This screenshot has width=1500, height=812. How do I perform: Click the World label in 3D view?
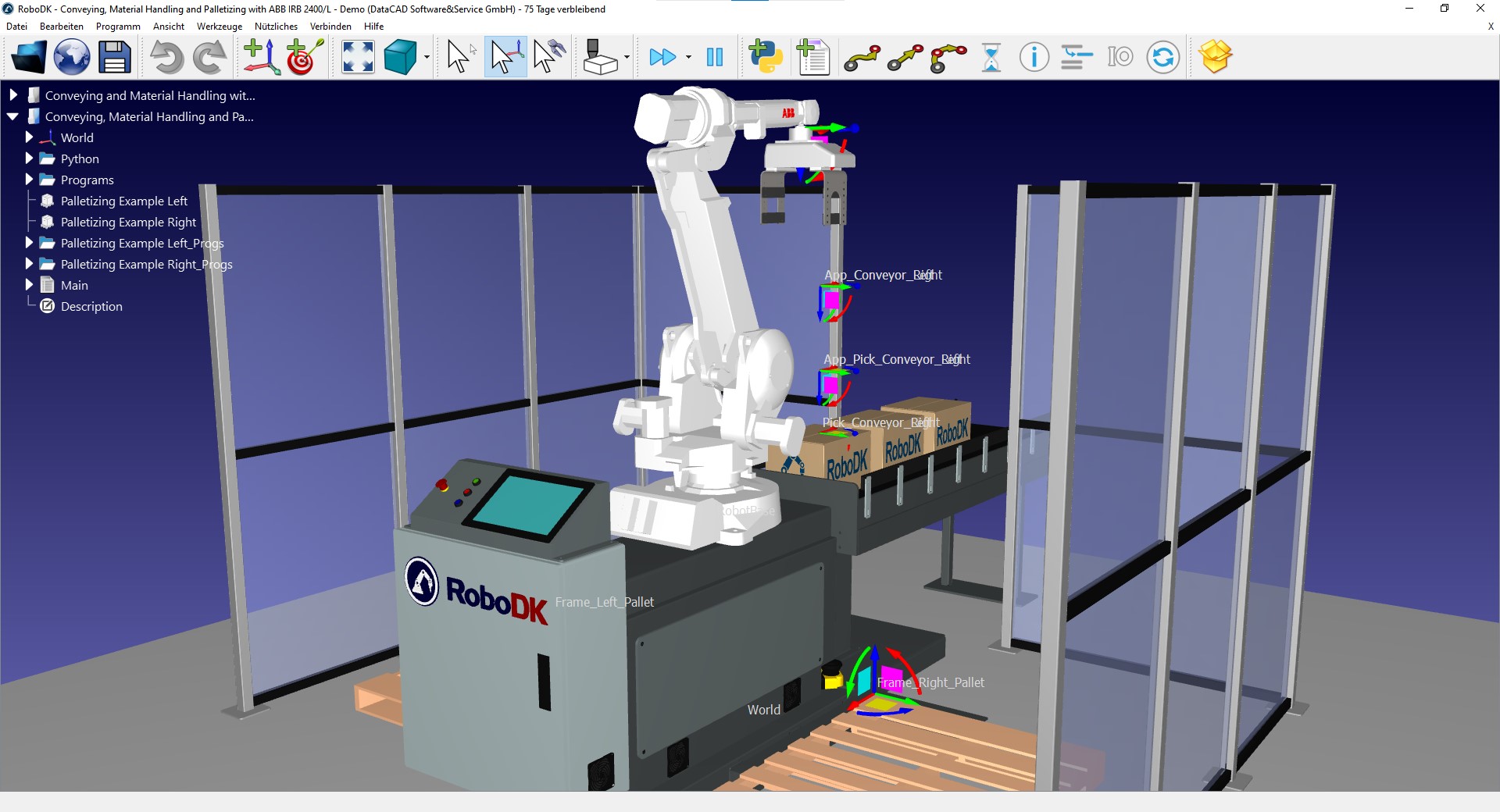(763, 710)
